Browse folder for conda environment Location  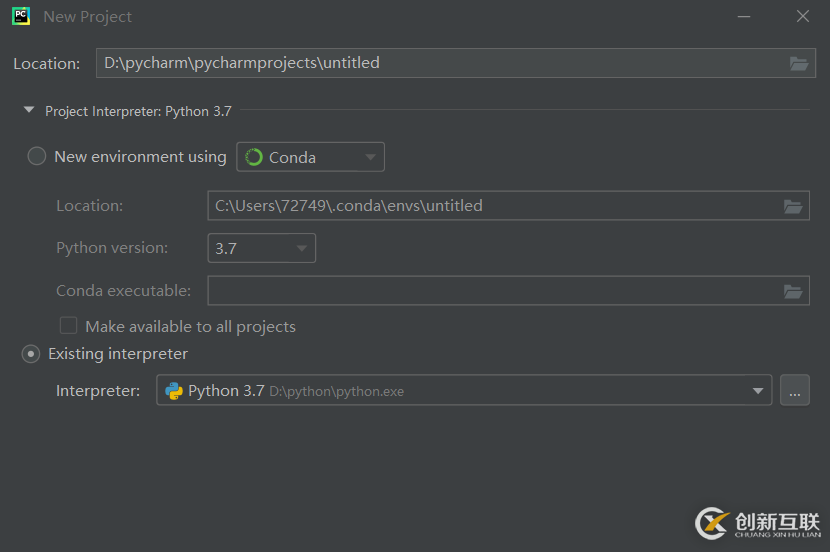coord(793,207)
